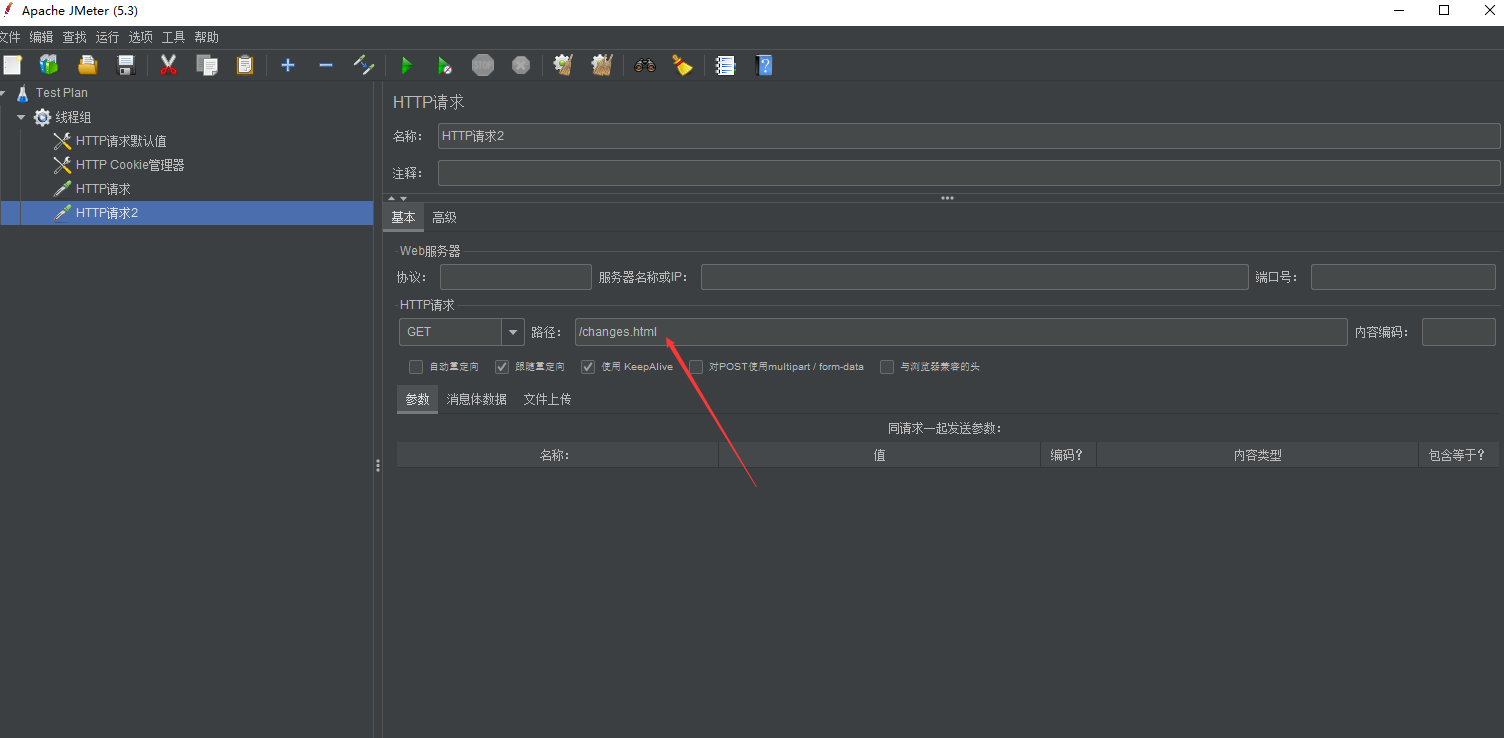Screen dimensions: 1504x738
Task: Open the 选项 menu
Action: (x=140, y=36)
